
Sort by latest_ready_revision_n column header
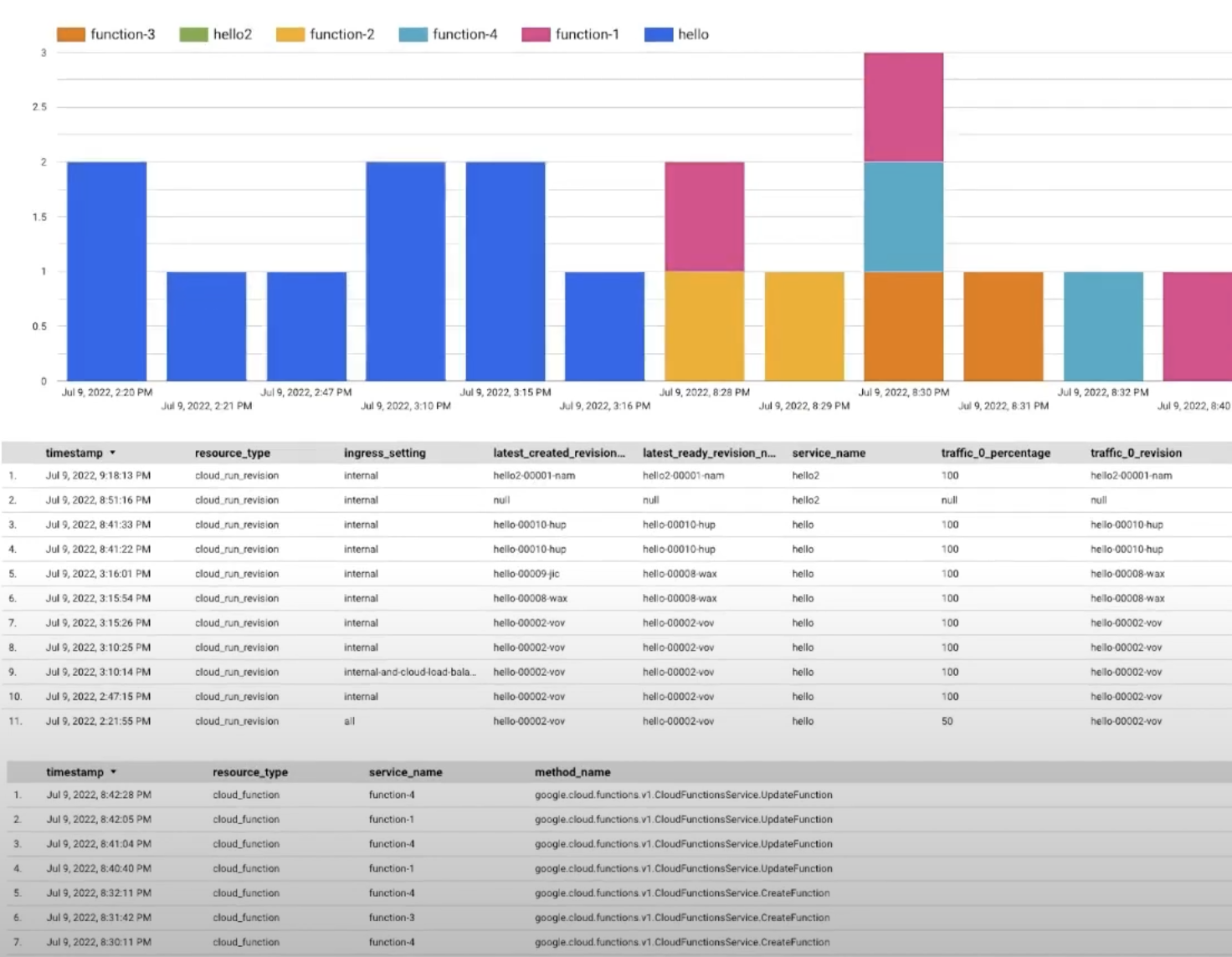(x=709, y=453)
